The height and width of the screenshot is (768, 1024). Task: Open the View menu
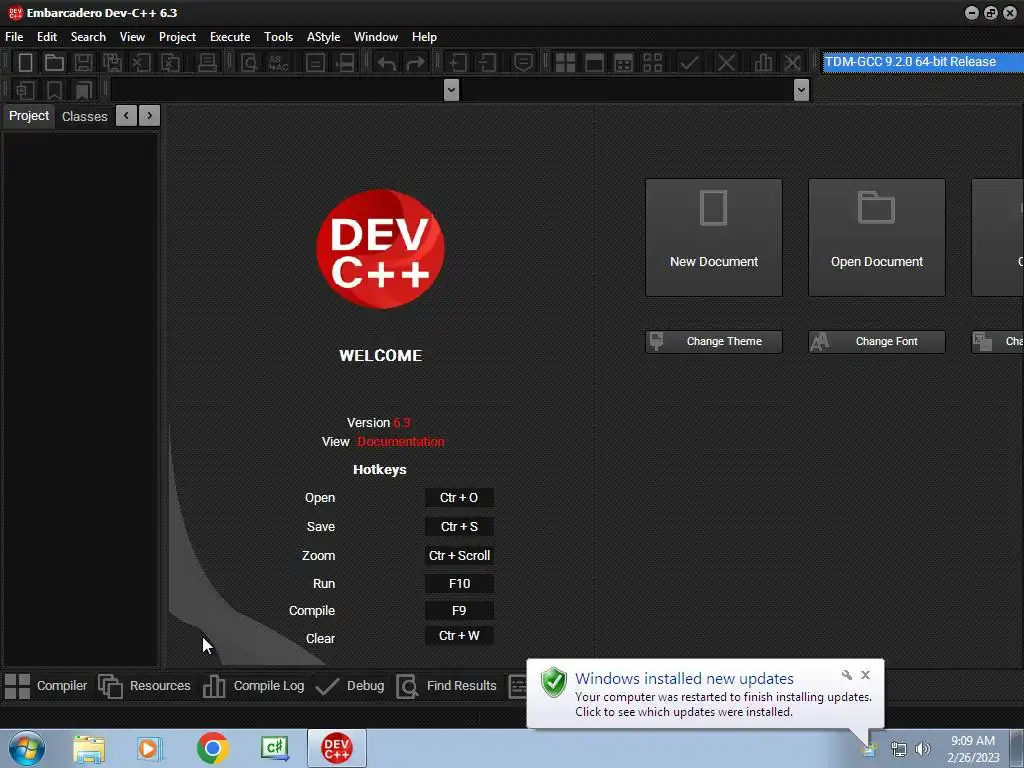(x=132, y=37)
